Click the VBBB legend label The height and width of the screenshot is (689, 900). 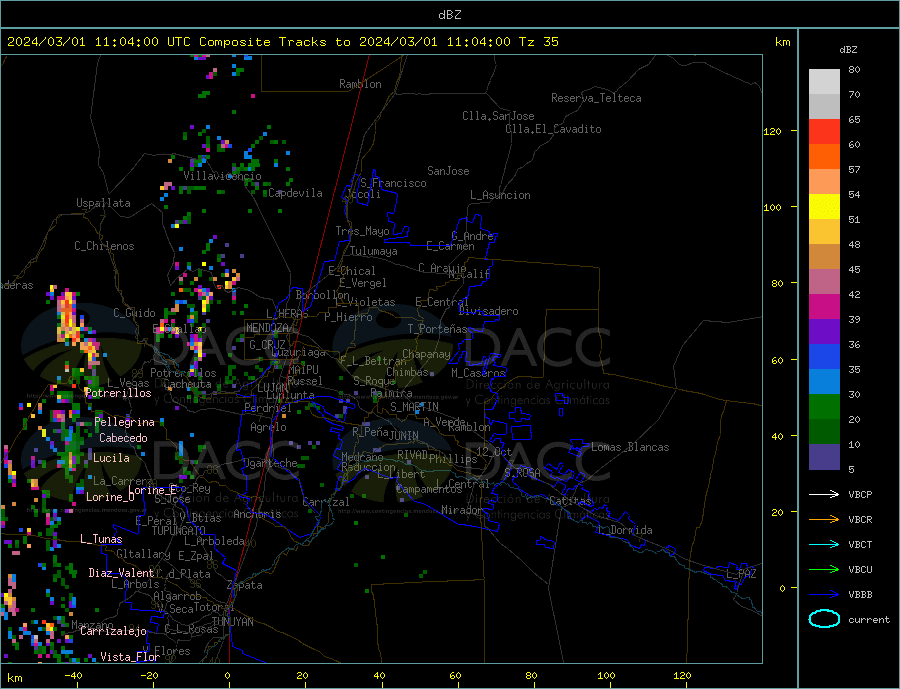(860, 595)
